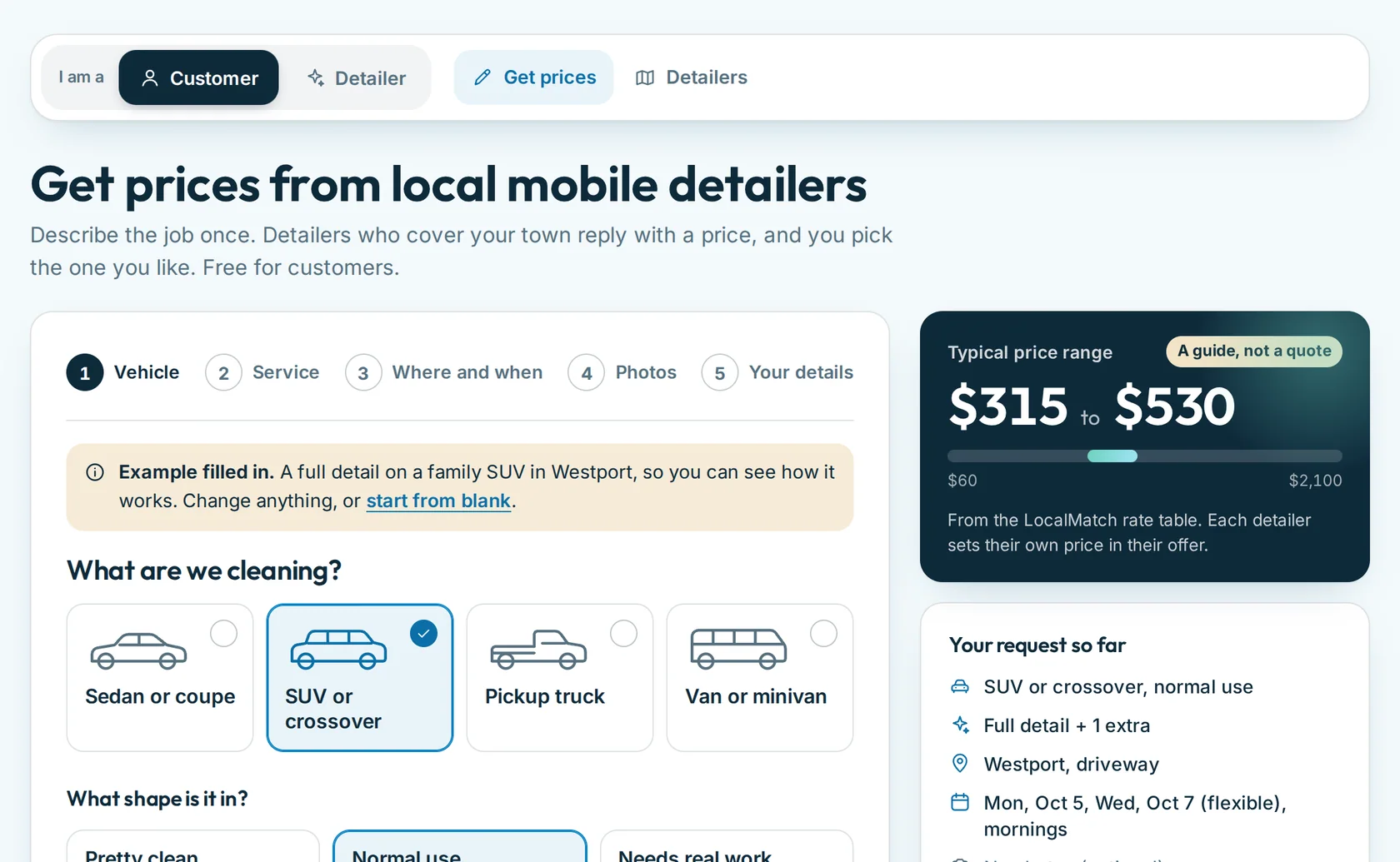Select the Van or minivan radio circle
The height and width of the screenshot is (862, 1400).
823,634
